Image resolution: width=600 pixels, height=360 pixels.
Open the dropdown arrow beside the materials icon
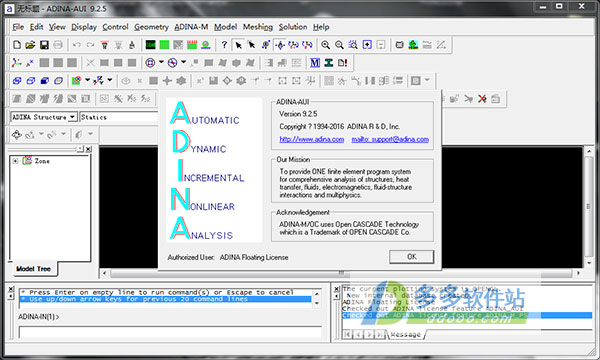click(x=87, y=80)
